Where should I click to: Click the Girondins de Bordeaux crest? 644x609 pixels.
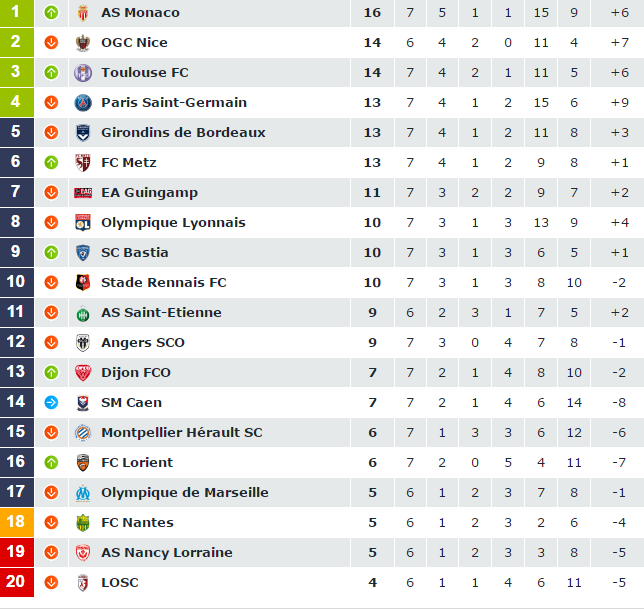[83, 133]
